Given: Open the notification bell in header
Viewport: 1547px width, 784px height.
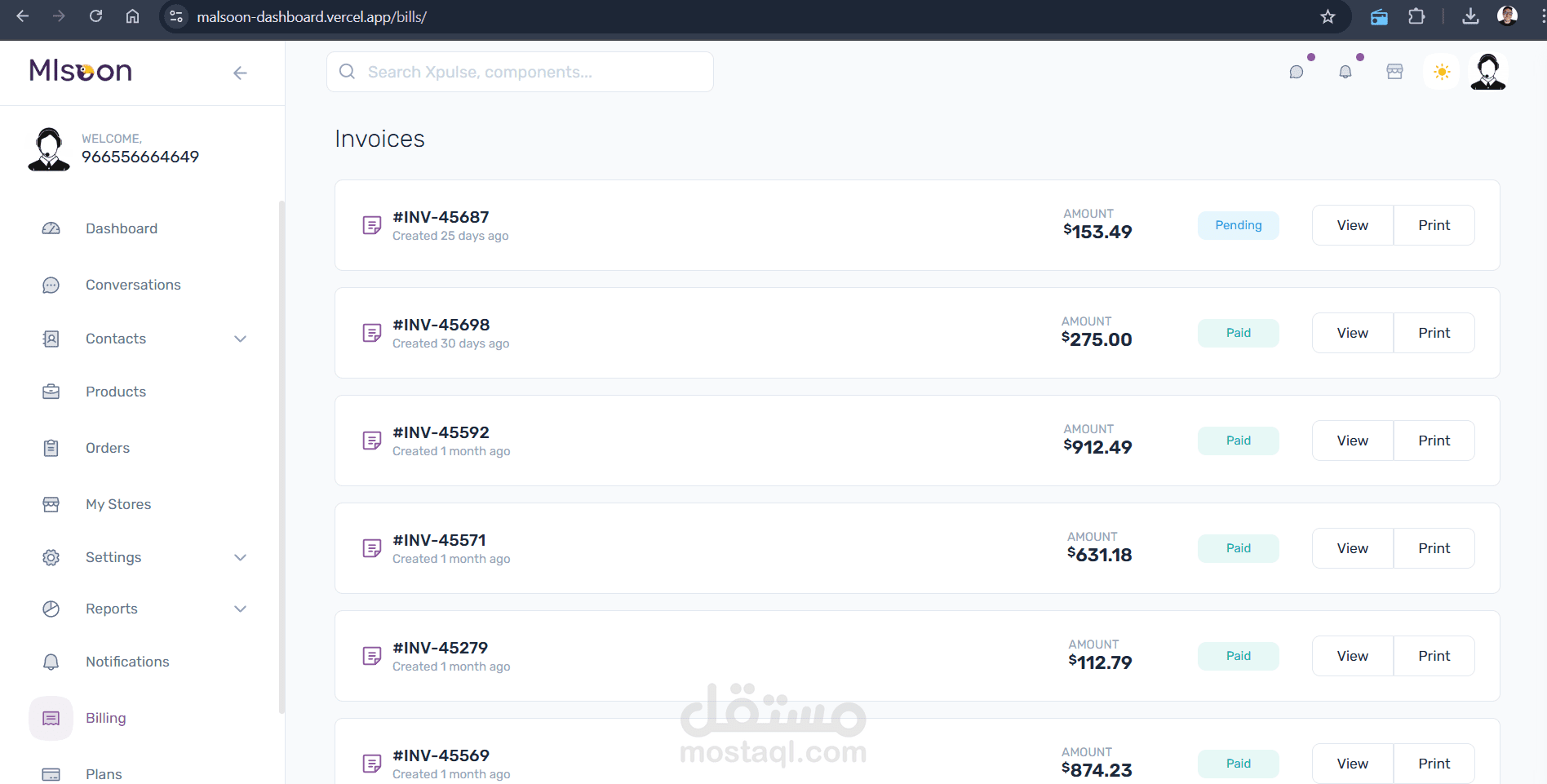Looking at the screenshot, I should 1345,72.
